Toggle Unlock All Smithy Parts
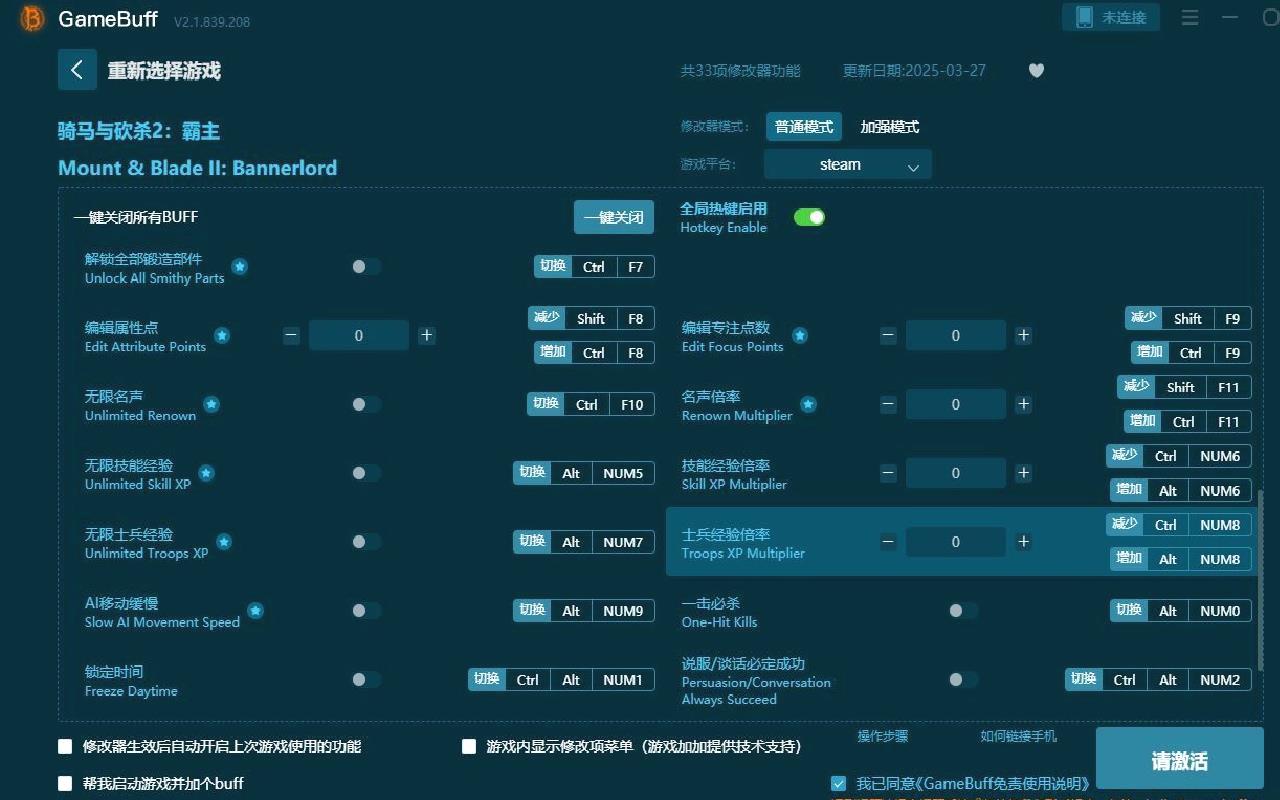The height and width of the screenshot is (800, 1280). pyautogui.click(x=366, y=267)
